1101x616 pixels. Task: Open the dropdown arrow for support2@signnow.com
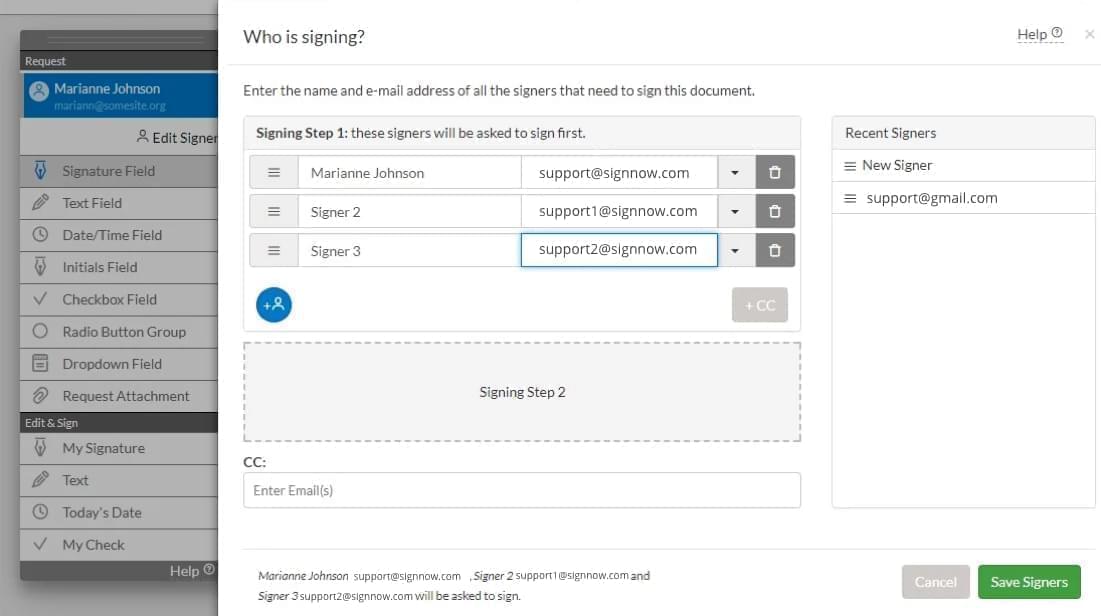tap(735, 250)
